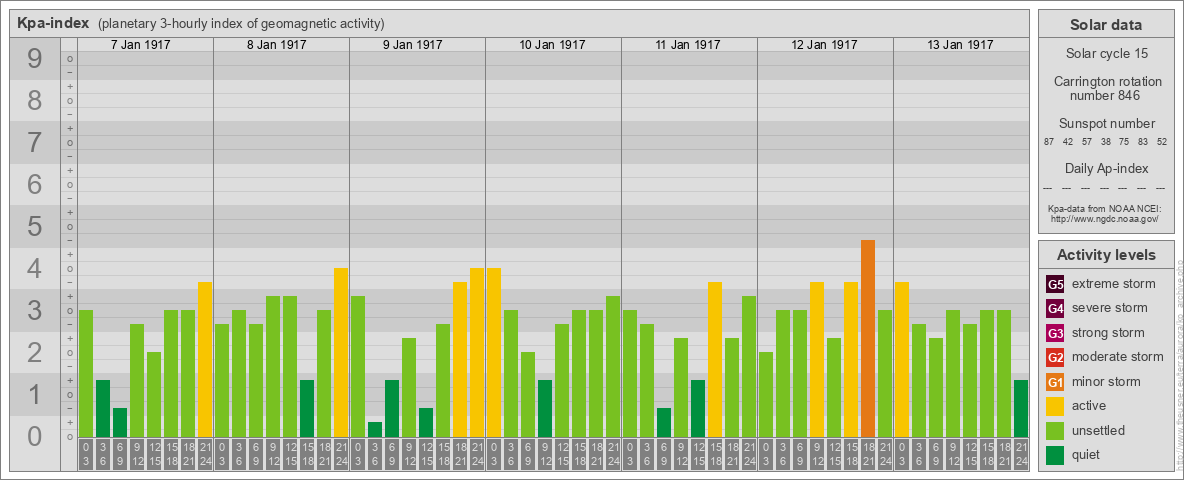Select the 12 Jan 1917 date header
This screenshot has height=480, width=1184.
(x=824, y=45)
